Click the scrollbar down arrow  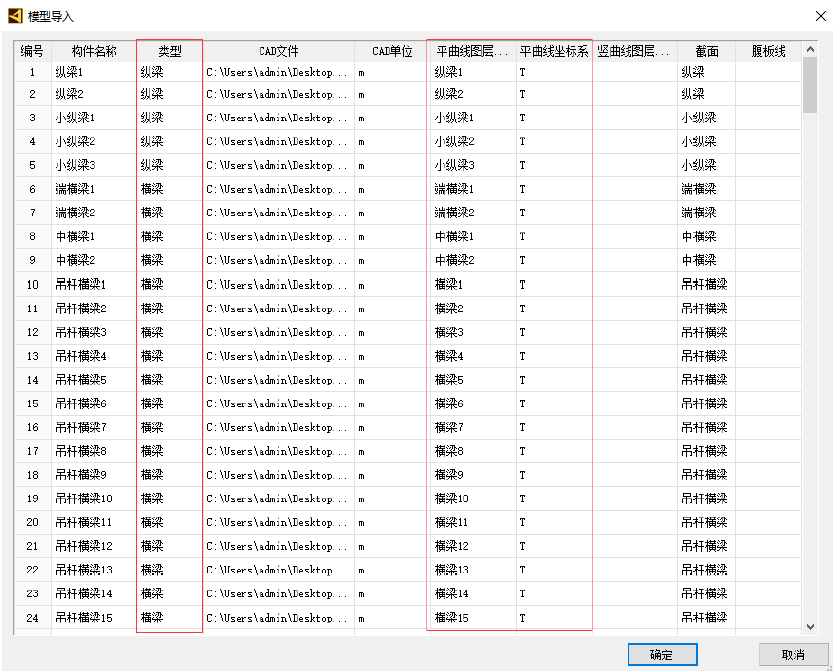810,627
